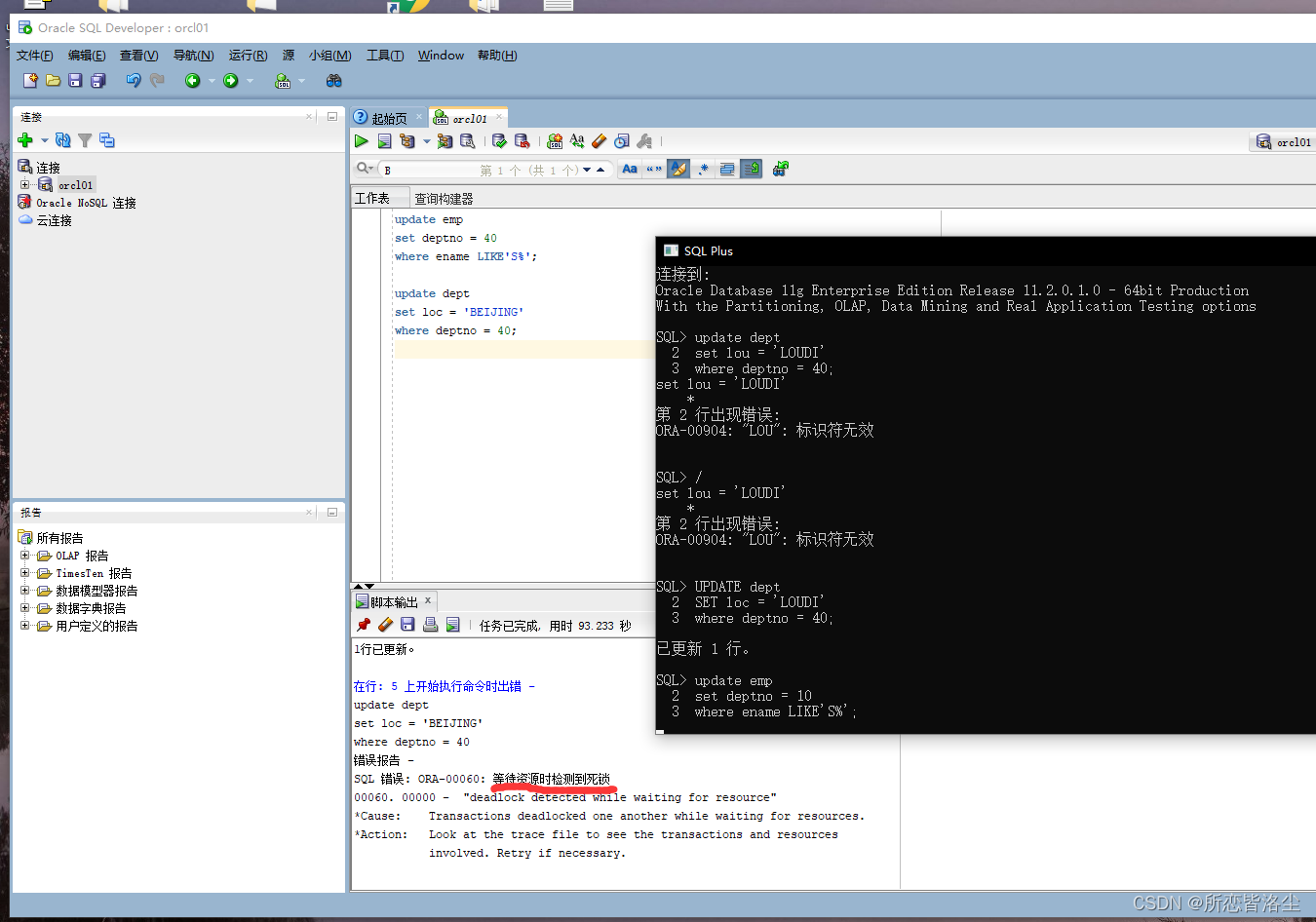The height and width of the screenshot is (922, 1316).
Task: Open the 编辑(E) menu
Action: (87, 56)
